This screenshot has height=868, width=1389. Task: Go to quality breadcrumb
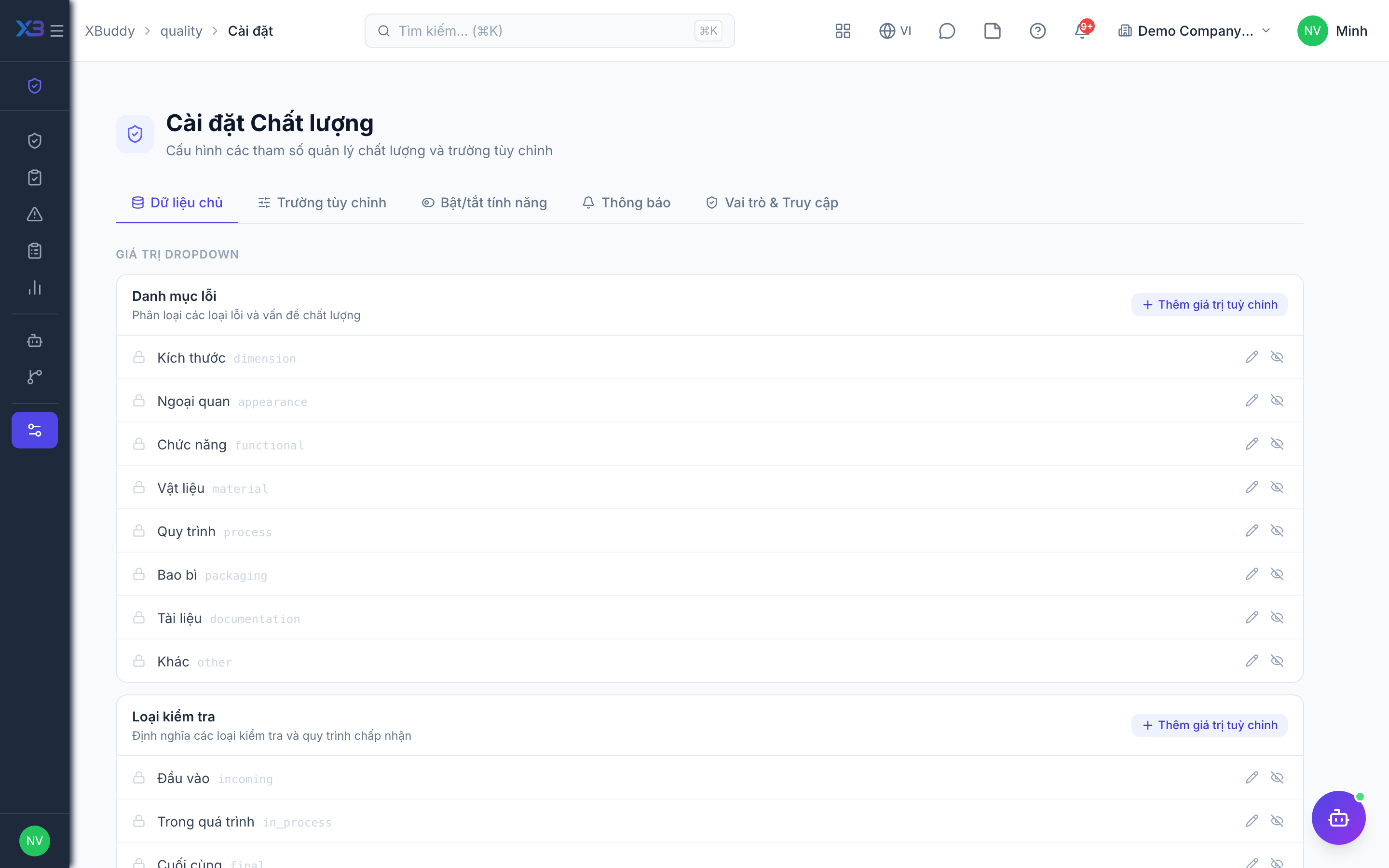(x=181, y=30)
